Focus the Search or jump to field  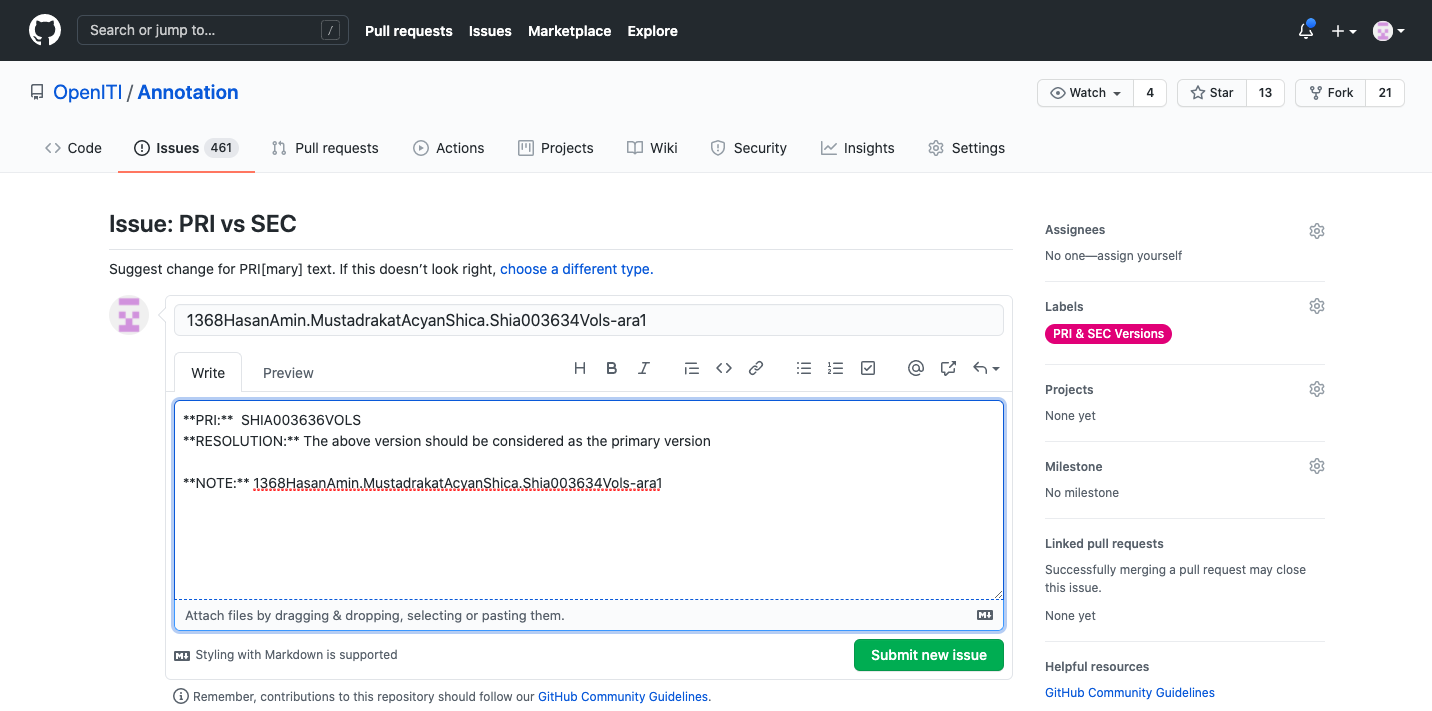click(x=213, y=30)
